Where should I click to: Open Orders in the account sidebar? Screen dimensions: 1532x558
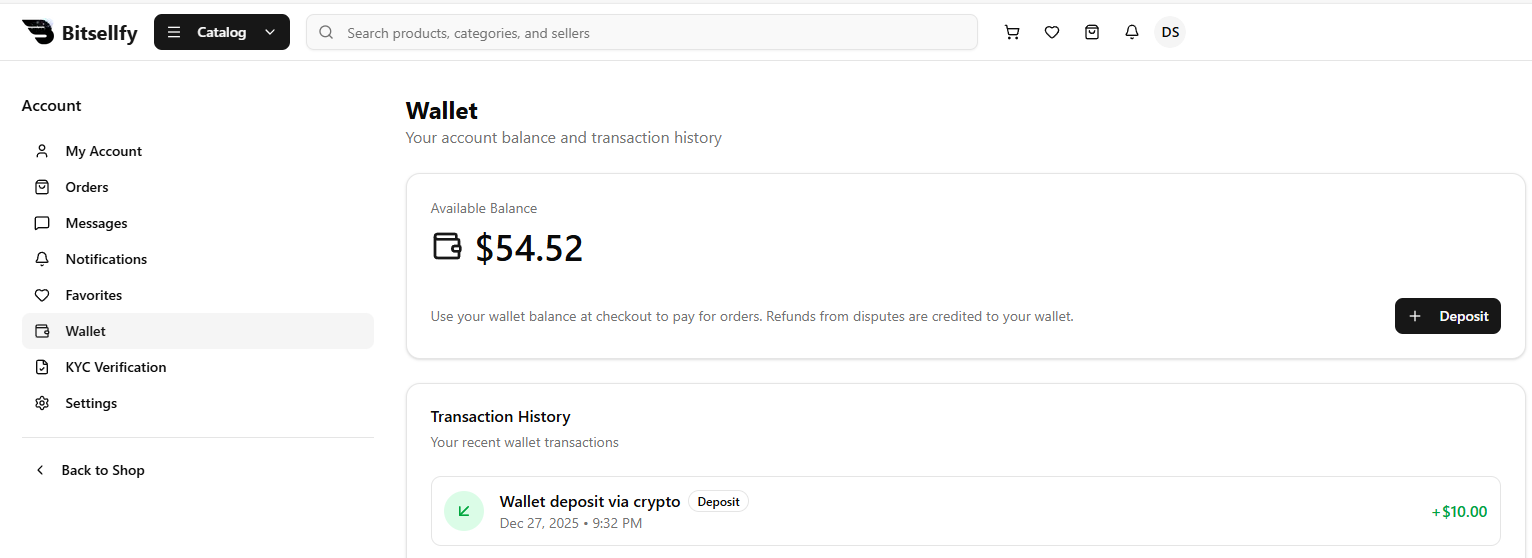pos(87,187)
